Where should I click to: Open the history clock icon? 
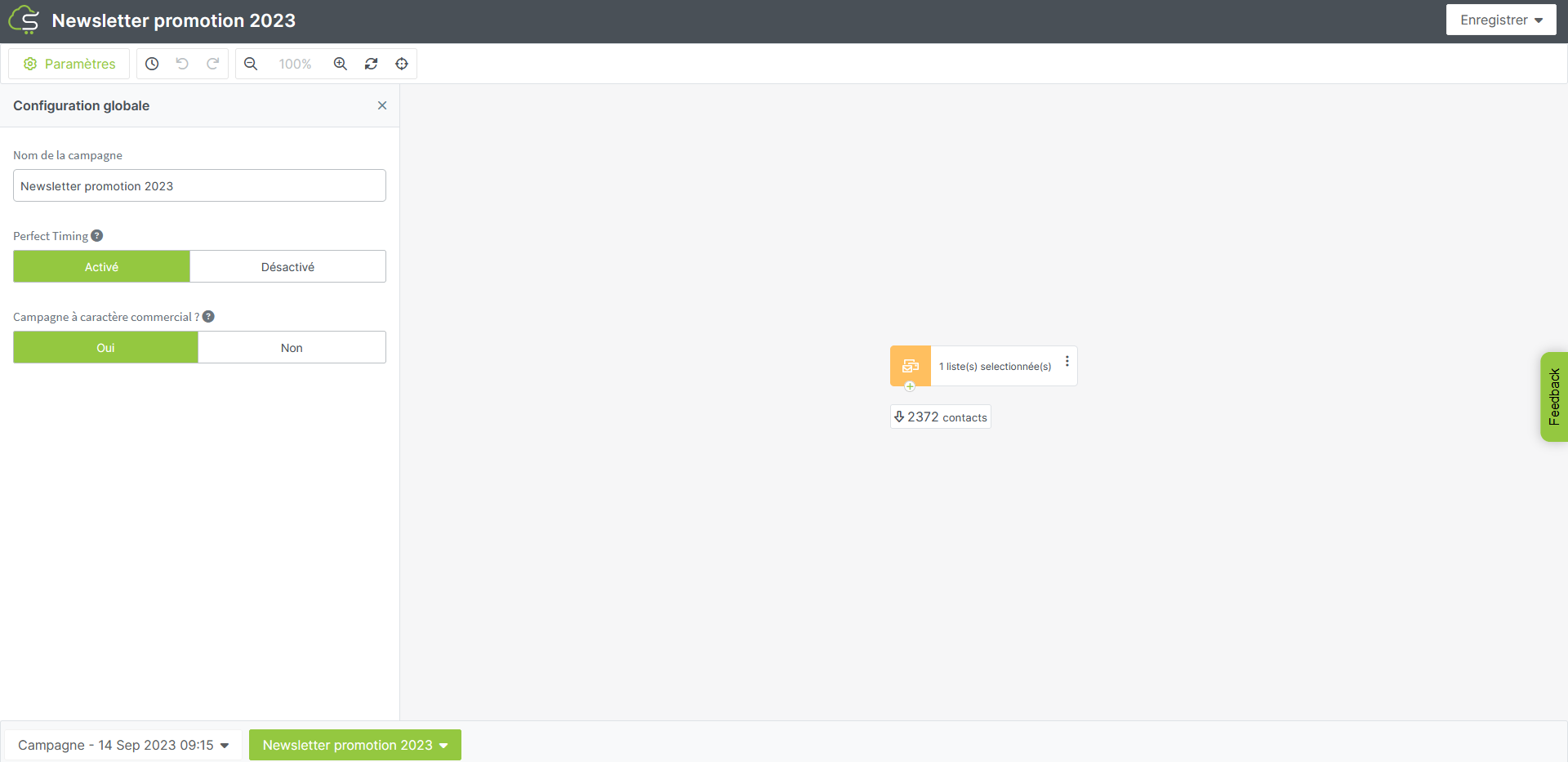152,64
